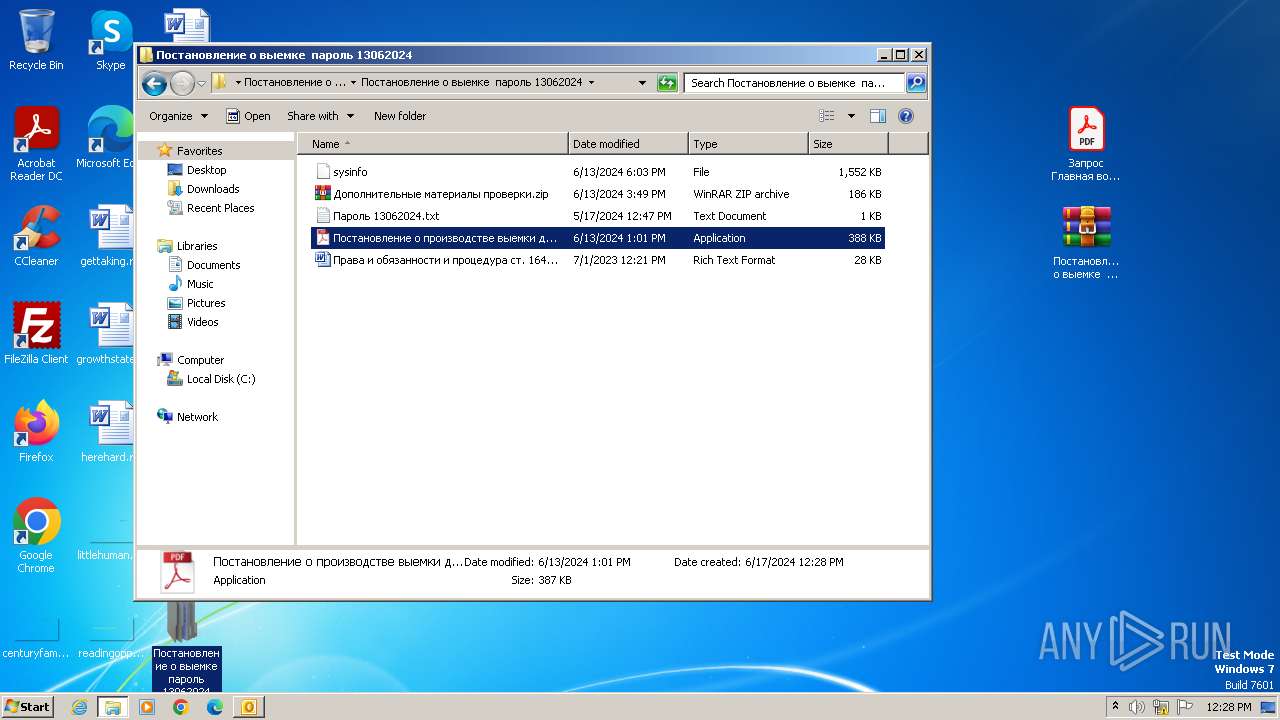Viewport: 1280px width, 720px height.
Task: Click the FileZilla Client desktop icon
Action: point(36,333)
